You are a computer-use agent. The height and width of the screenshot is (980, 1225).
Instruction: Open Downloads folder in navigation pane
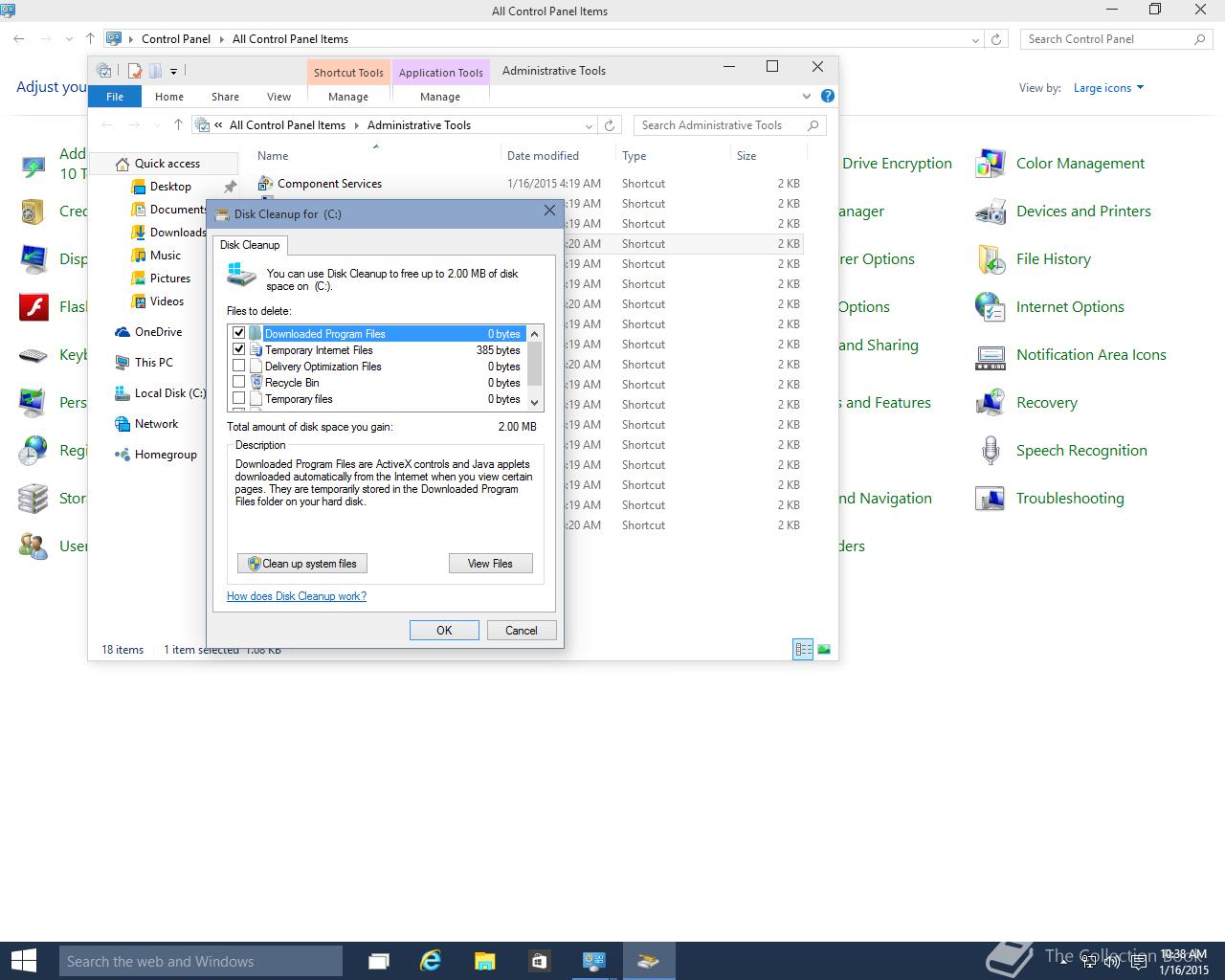[177, 233]
